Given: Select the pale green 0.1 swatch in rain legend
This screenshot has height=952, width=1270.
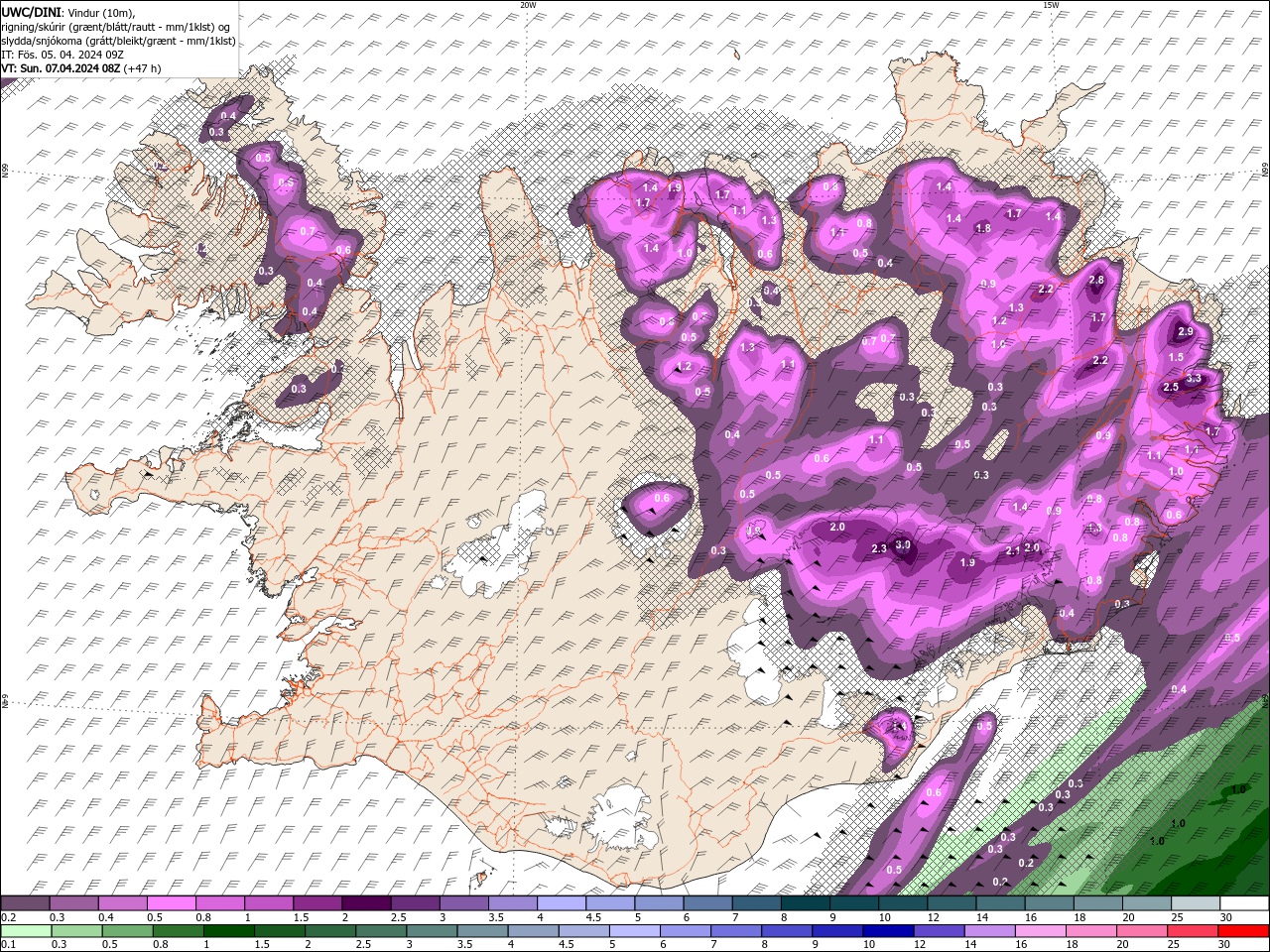Looking at the screenshot, I should coord(26,931).
